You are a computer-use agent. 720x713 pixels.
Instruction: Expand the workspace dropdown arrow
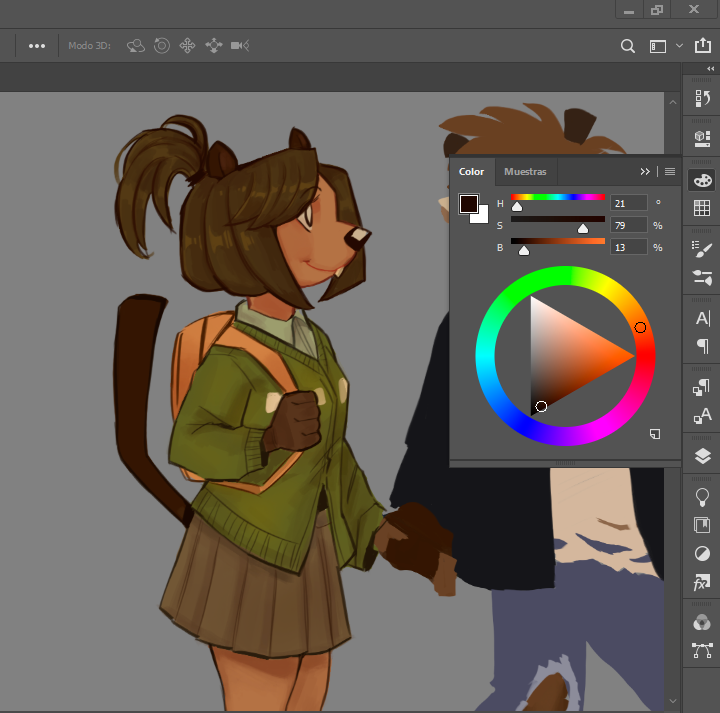pos(680,46)
